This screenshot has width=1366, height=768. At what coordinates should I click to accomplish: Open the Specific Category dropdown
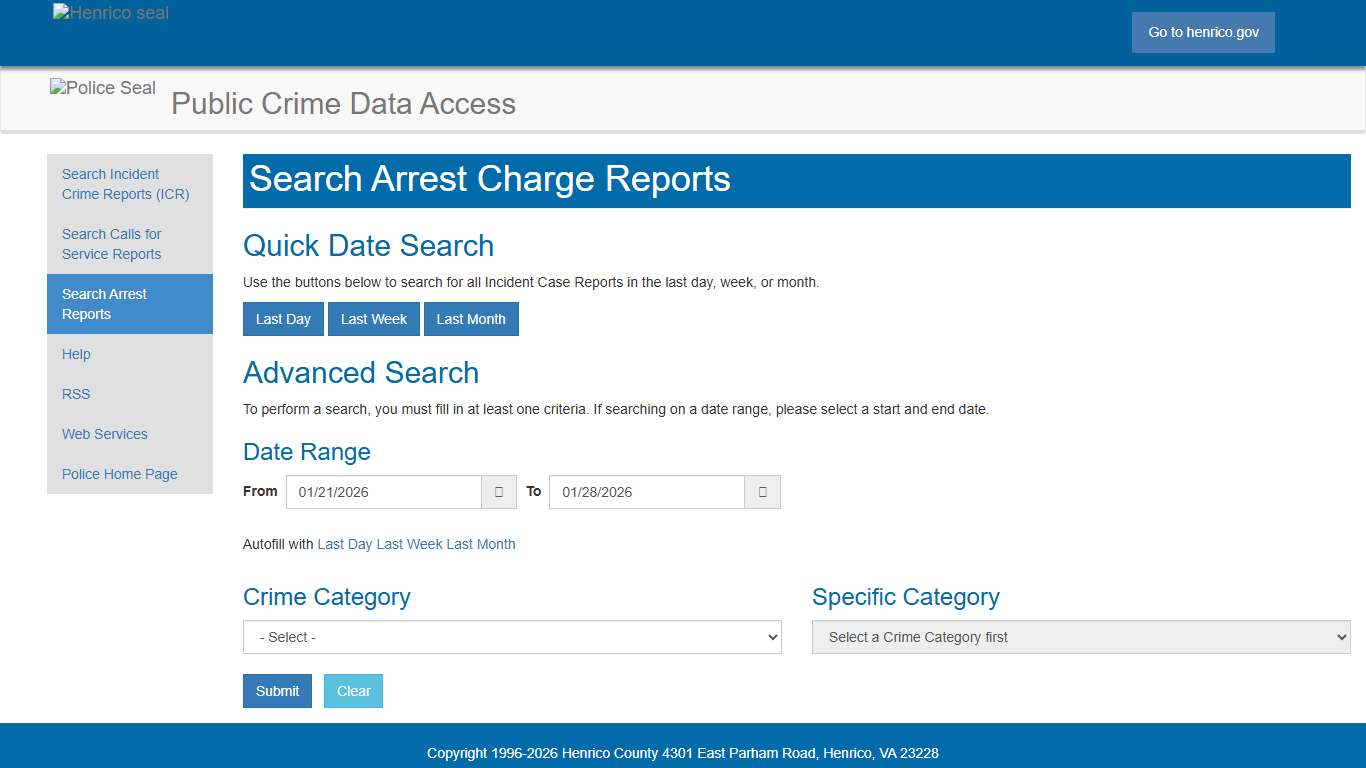click(1080, 637)
